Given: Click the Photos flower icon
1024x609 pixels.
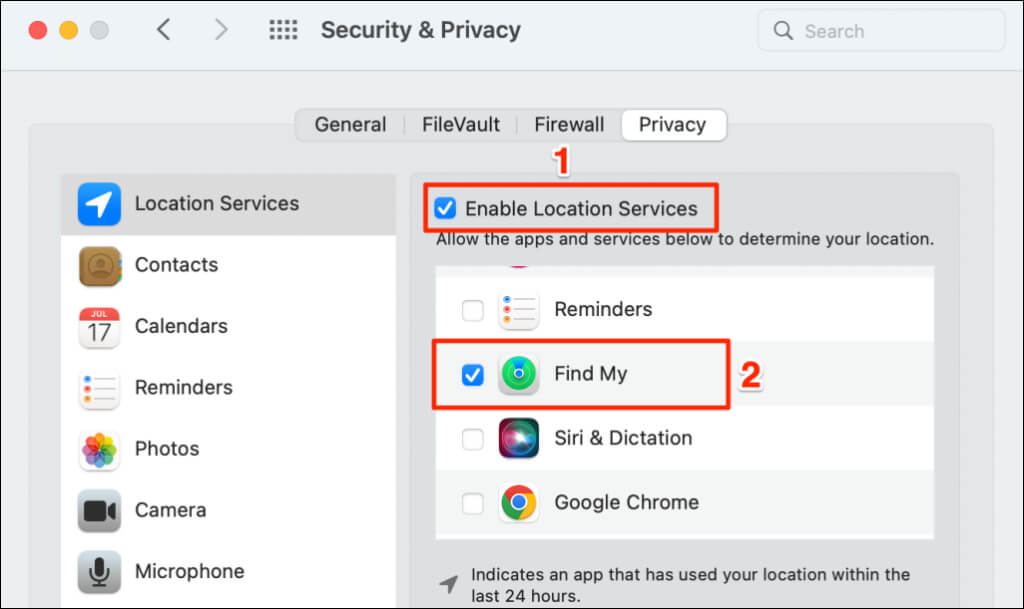Looking at the screenshot, I should click(x=99, y=450).
